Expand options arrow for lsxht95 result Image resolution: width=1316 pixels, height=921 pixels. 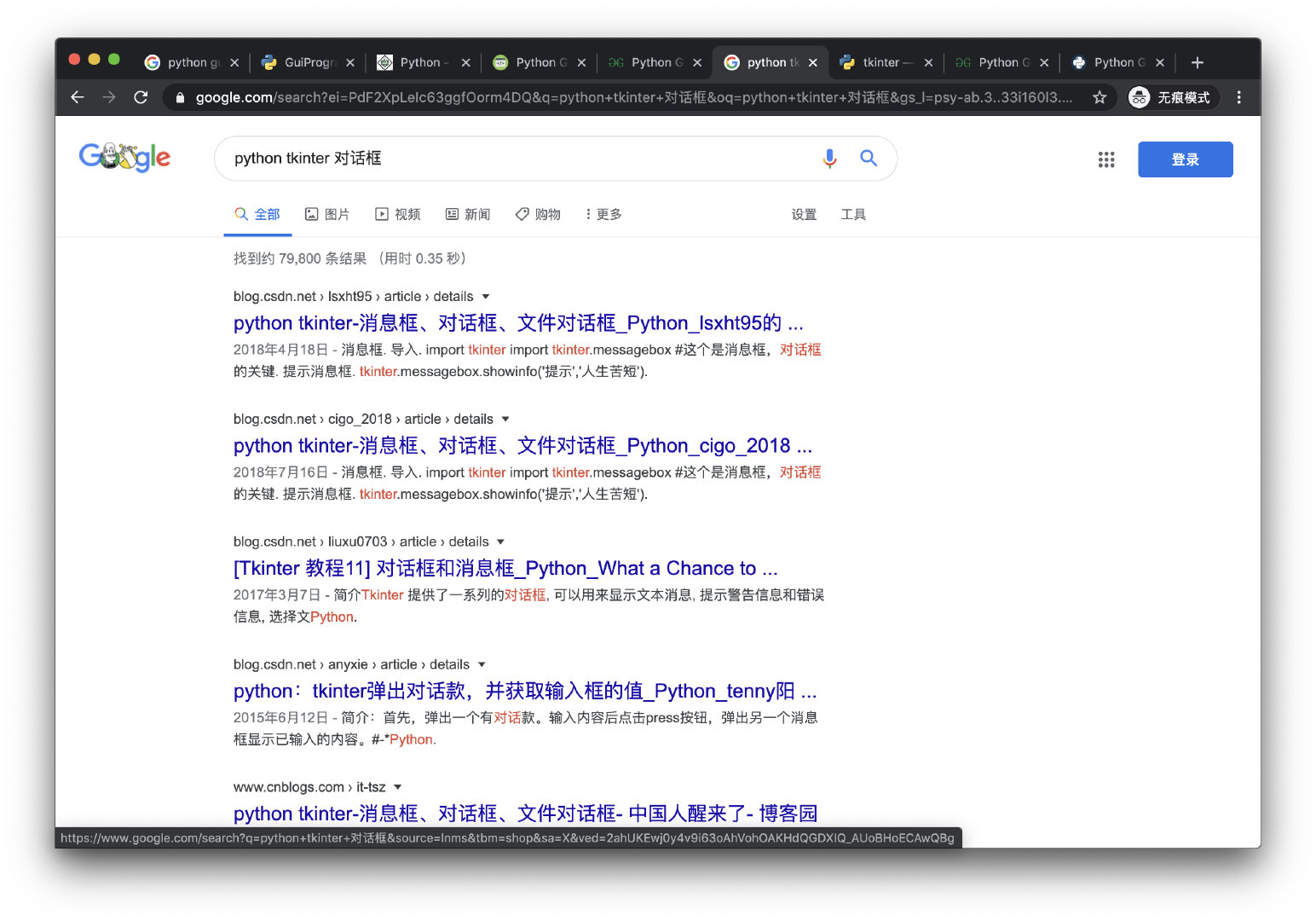click(486, 297)
